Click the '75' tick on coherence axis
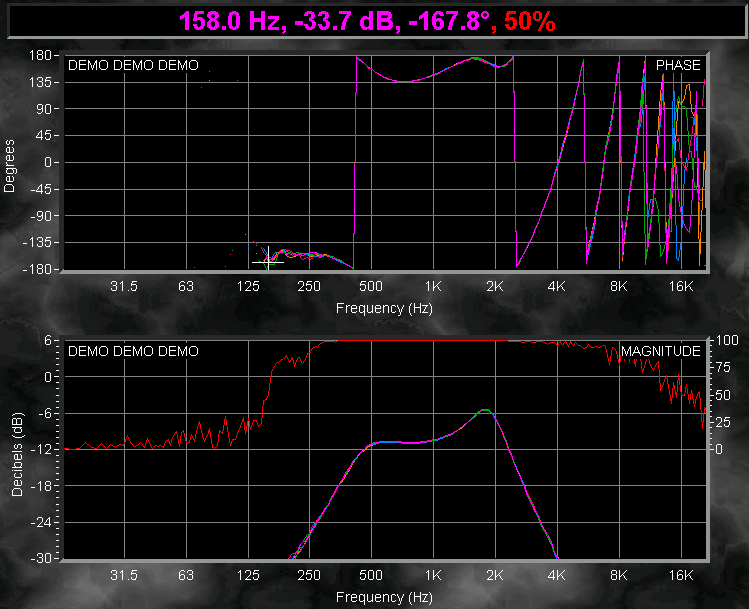 click(724, 367)
